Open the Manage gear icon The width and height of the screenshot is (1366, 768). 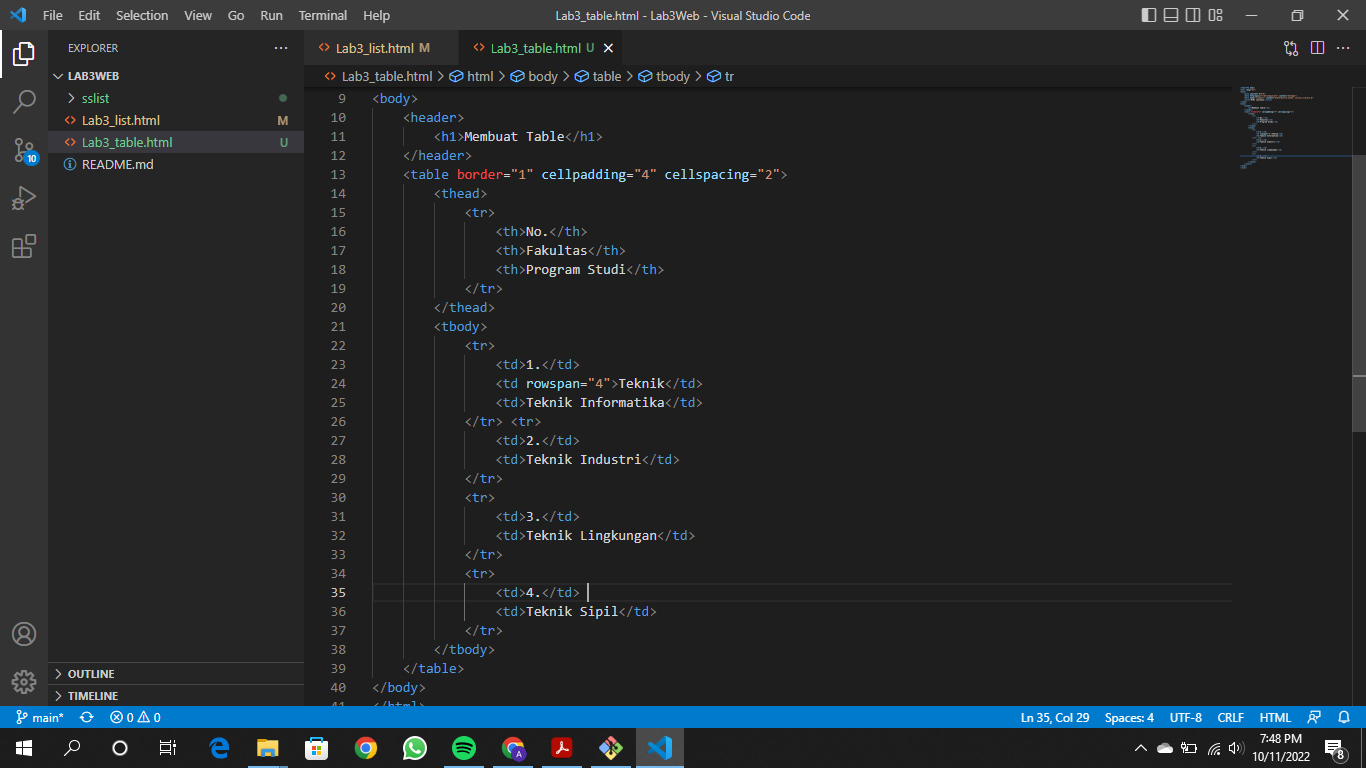click(x=24, y=682)
